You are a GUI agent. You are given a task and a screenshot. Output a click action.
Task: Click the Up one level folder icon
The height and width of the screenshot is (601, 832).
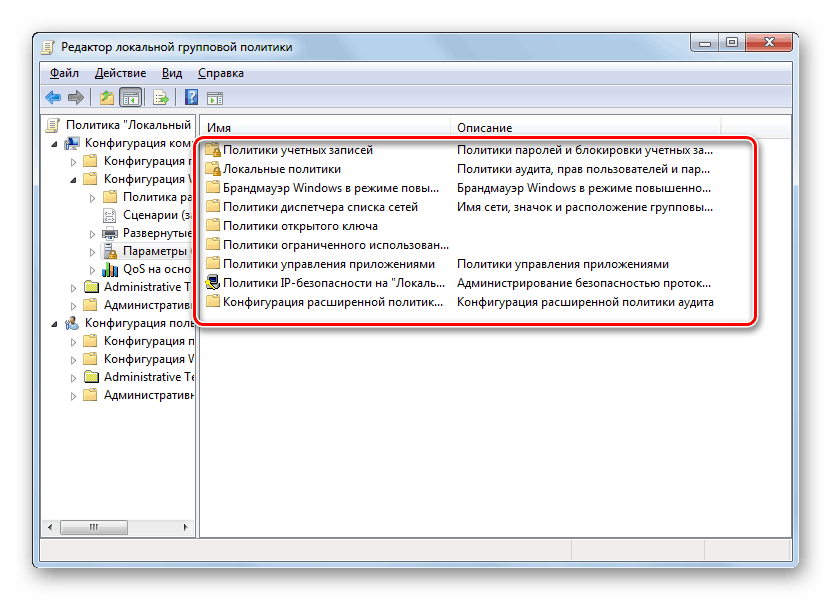click(x=107, y=98)
